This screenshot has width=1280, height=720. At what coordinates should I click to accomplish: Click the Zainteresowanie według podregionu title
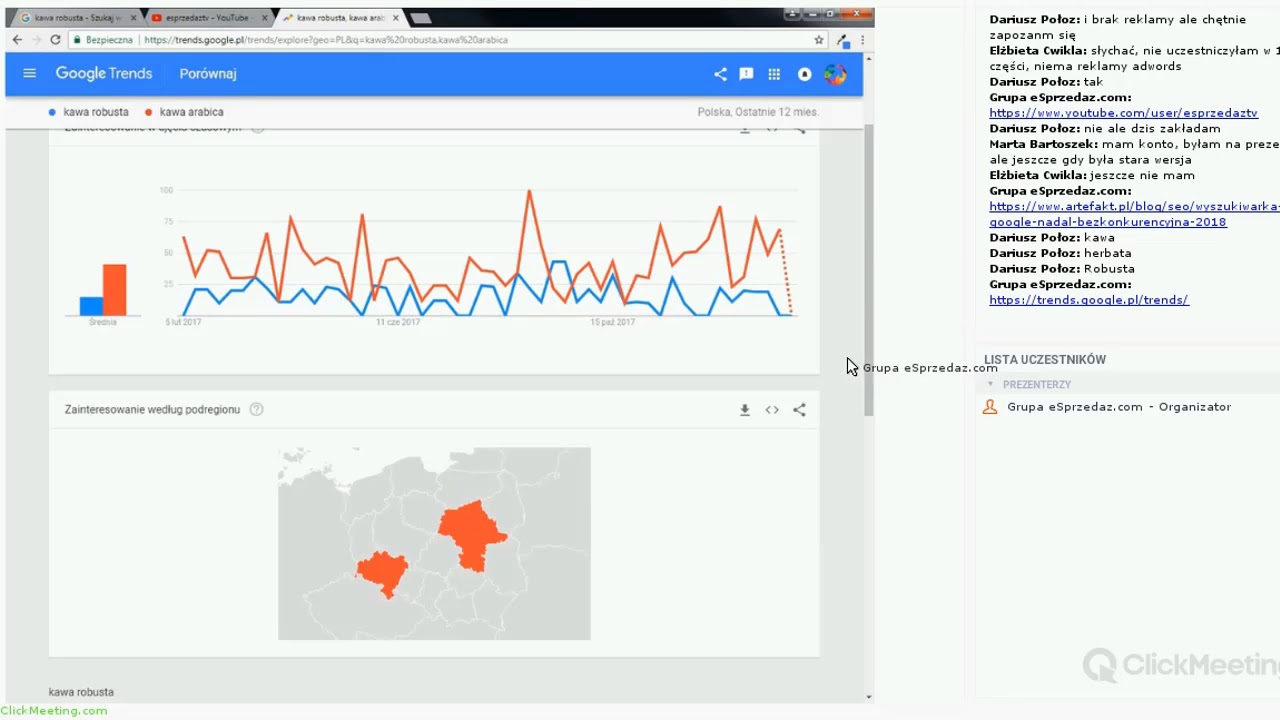pyautogui.click(x=152, y=410)
